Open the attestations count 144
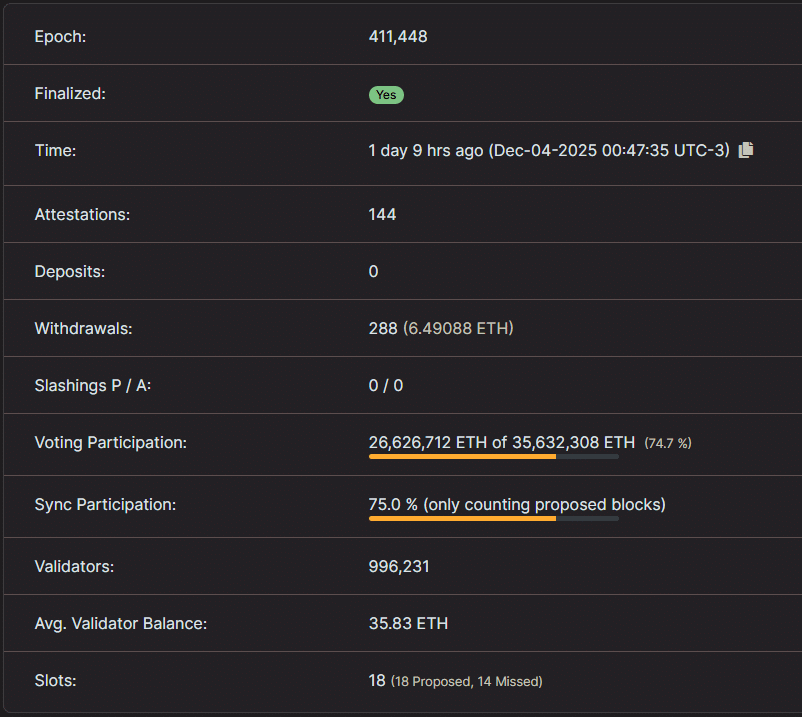 tap(382, 214)
